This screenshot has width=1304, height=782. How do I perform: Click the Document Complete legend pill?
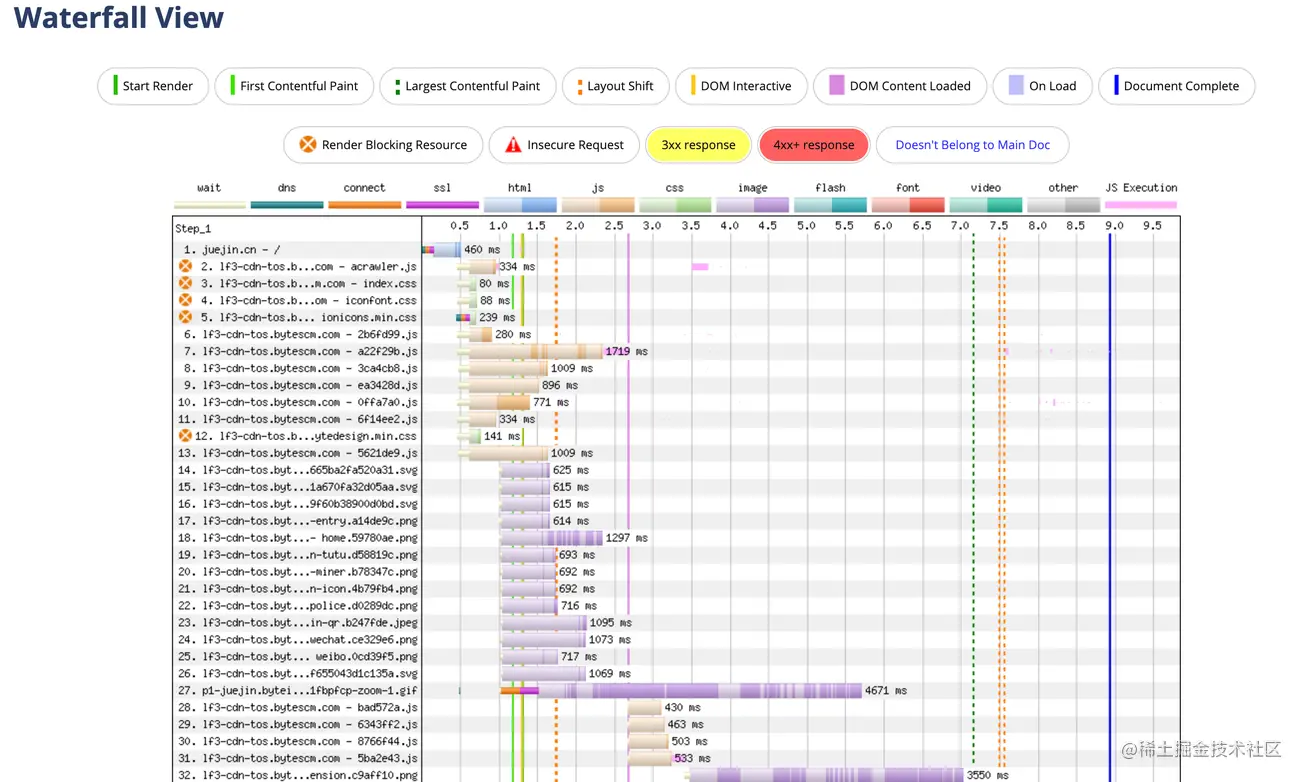pos(1177,86)
